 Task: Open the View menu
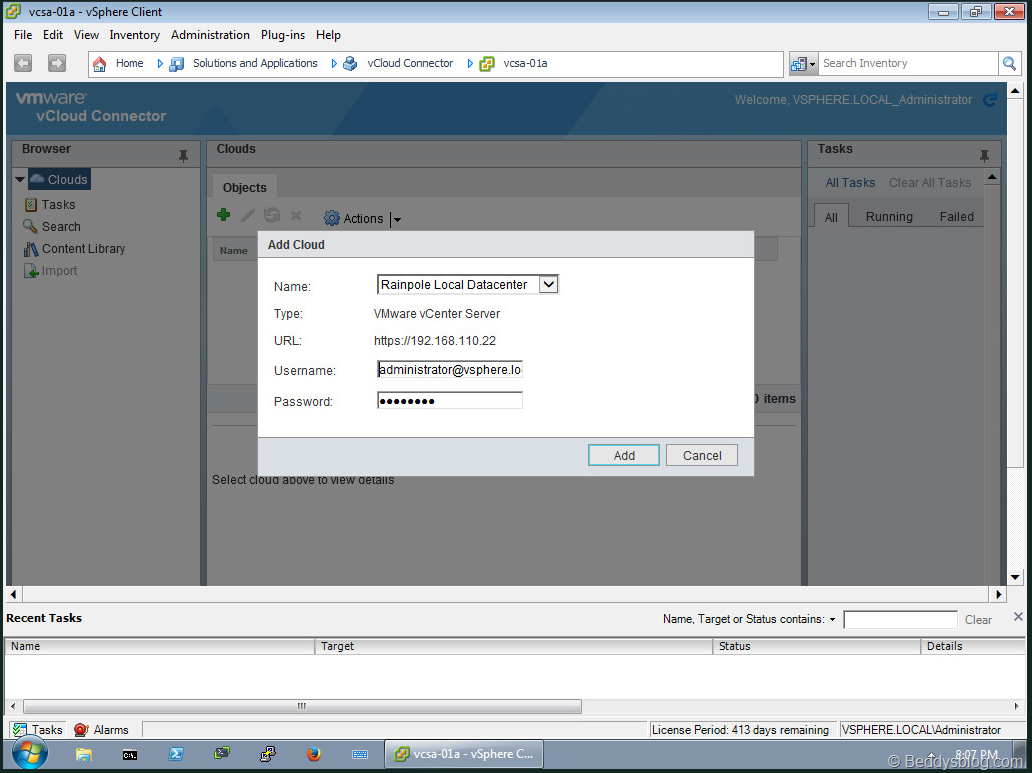(86, 35)
